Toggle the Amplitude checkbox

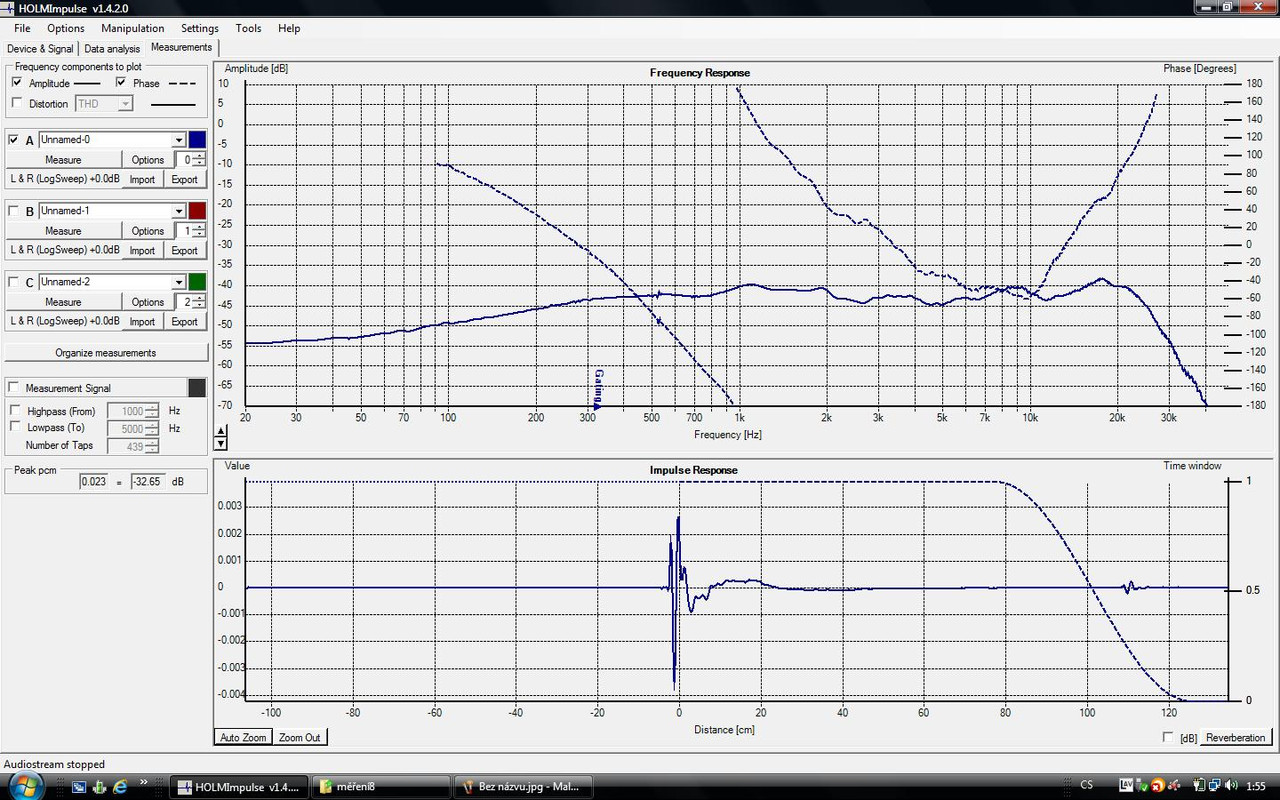17,83
